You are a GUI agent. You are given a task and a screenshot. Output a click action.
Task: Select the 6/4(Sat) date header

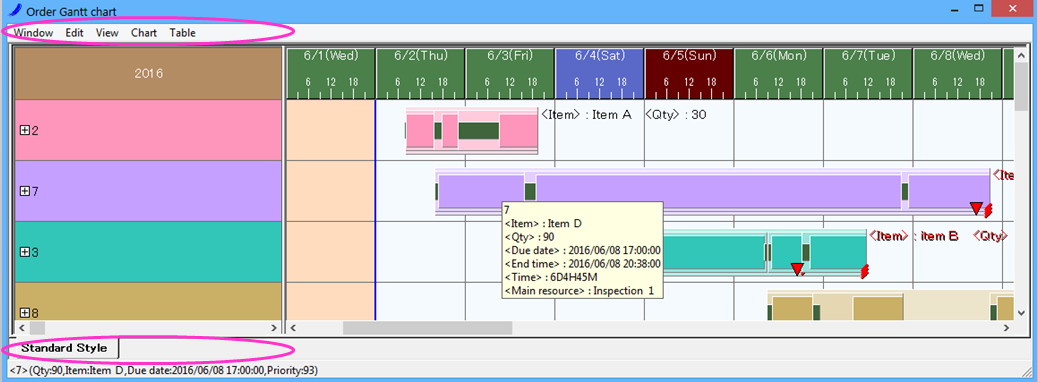(599, 73)
